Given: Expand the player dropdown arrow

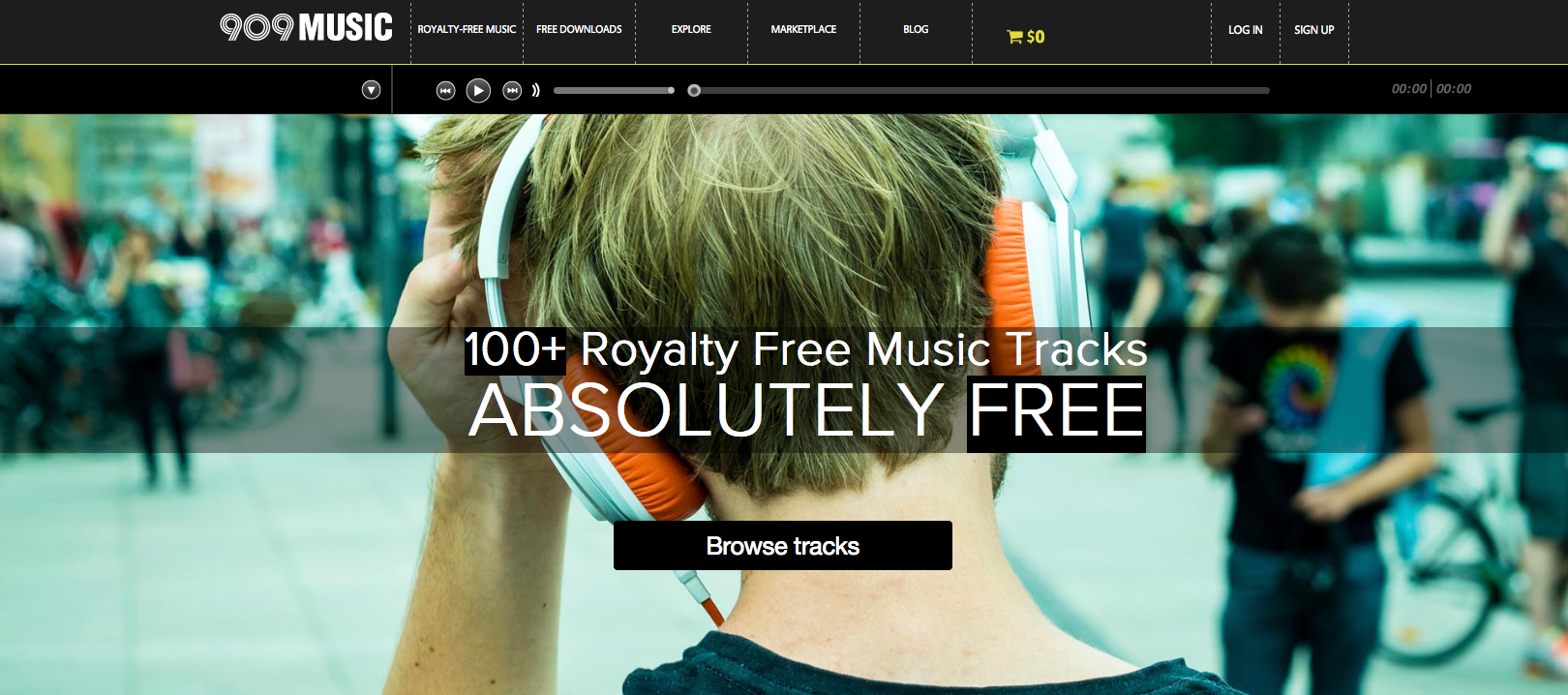Looking at the screenshot, I should coord(371,90).
